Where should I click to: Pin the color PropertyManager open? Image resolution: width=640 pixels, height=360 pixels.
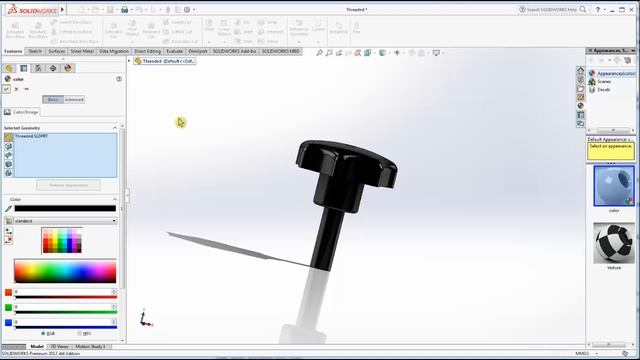[27, 89]
